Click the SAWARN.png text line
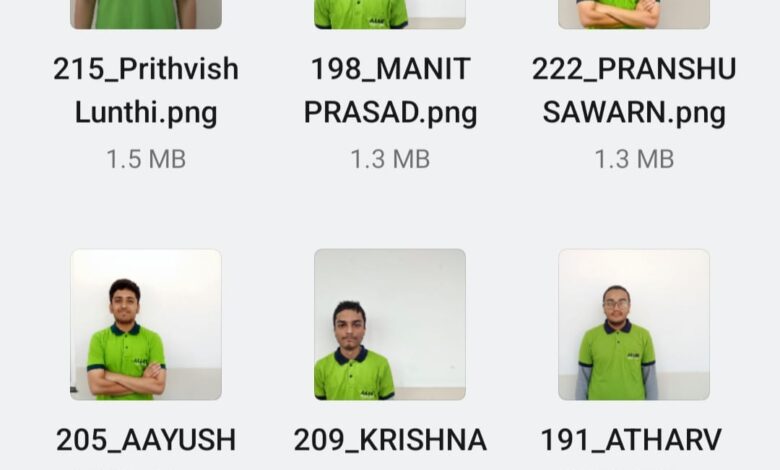The width and height of the screenshot is (780, 470). [634, 113]
